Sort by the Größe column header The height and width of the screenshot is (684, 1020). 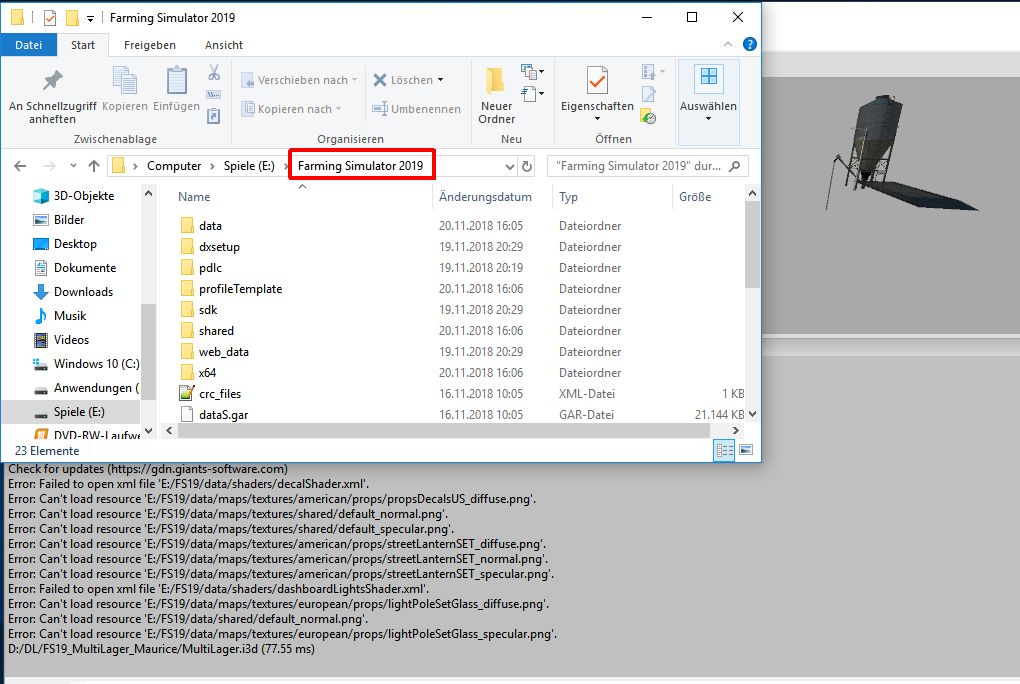pos(695,197)
